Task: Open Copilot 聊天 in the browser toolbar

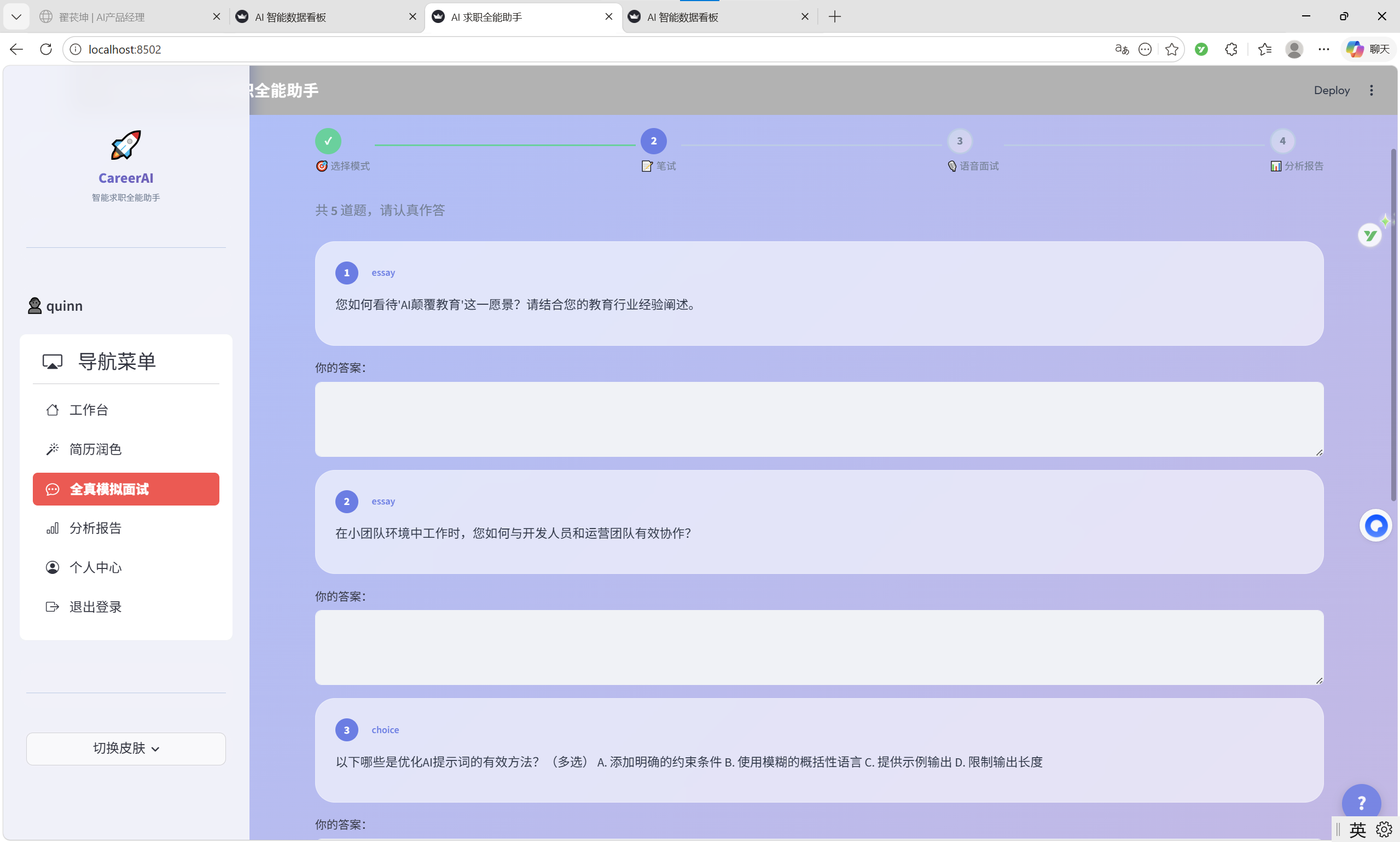Action: tap(1369, 49)
